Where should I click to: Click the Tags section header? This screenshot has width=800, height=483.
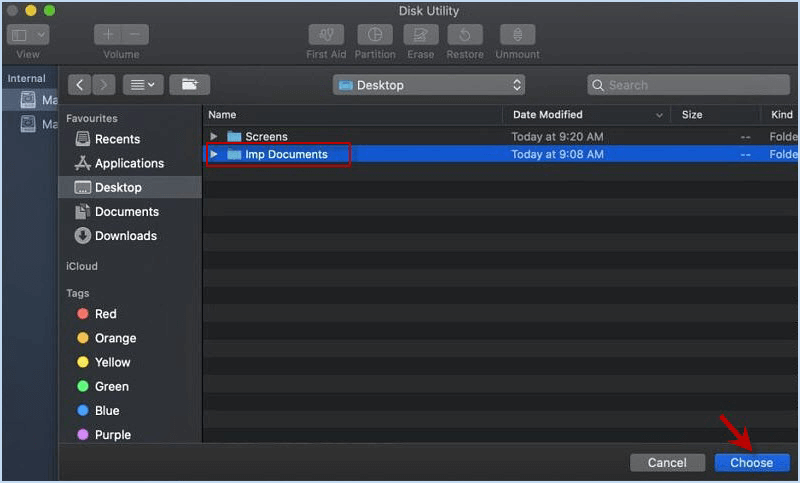click(78, 293)
